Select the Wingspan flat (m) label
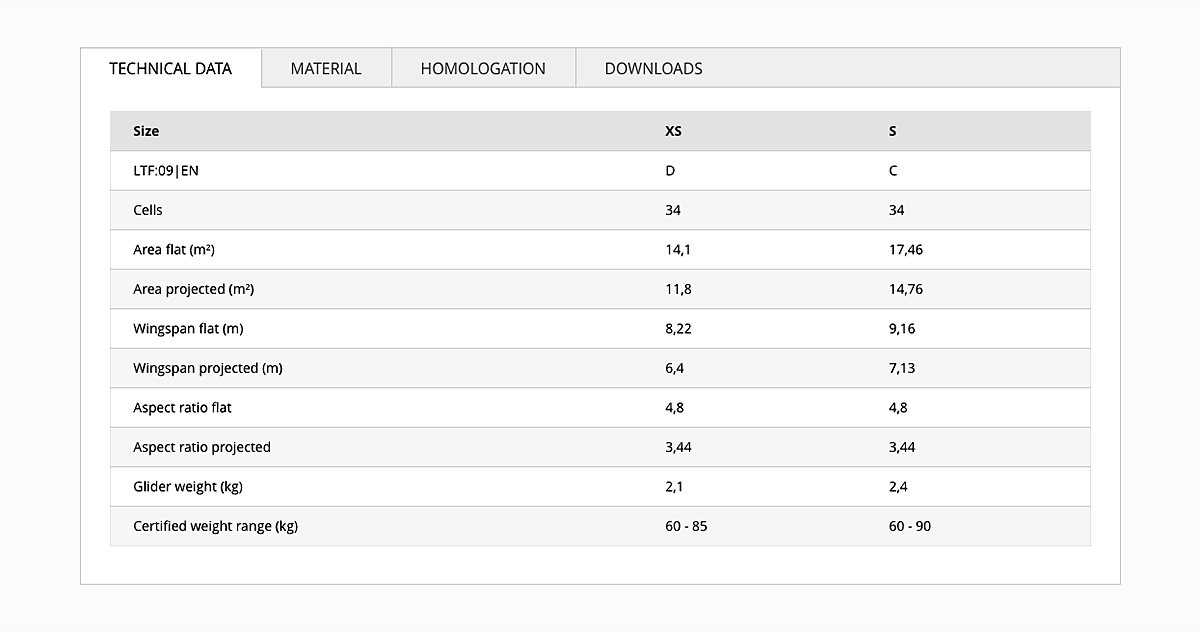1200x632 pixels. [187, 329]
